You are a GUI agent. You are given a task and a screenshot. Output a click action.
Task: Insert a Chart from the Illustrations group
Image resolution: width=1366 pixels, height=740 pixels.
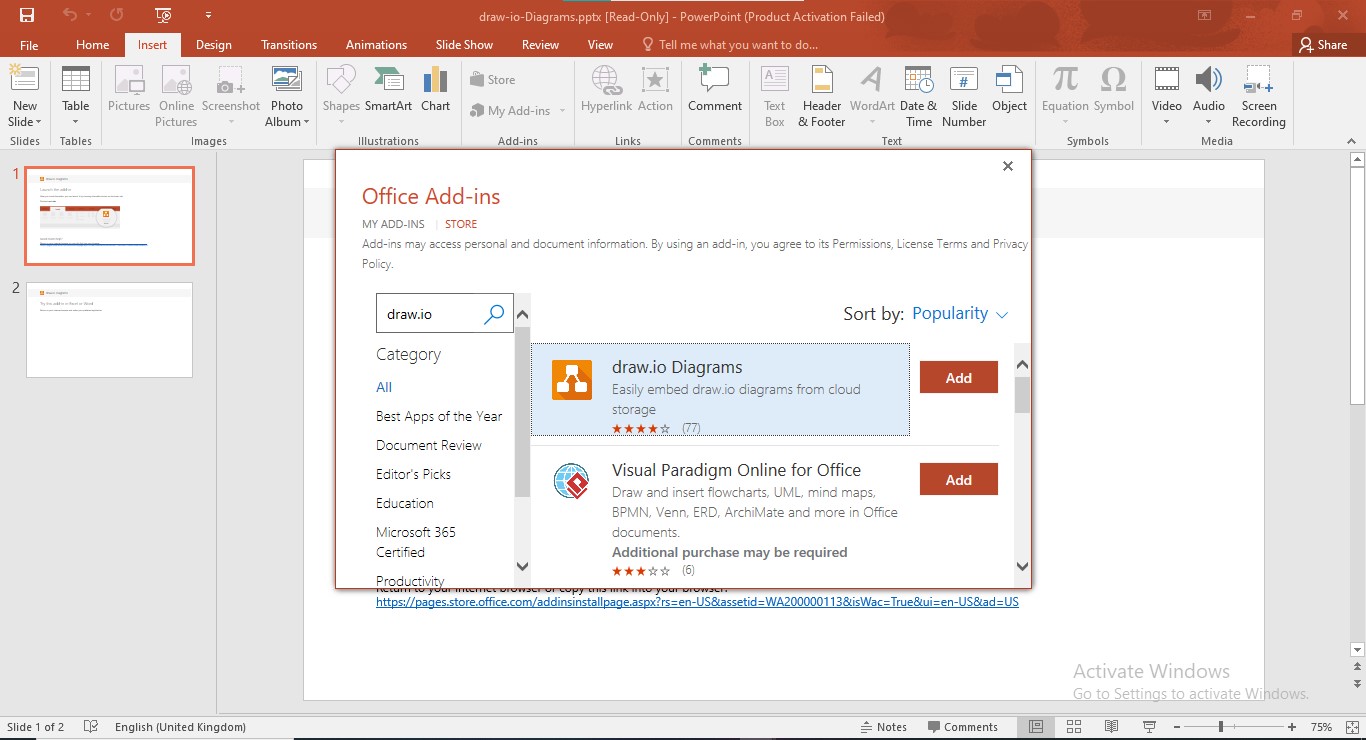tap(435, 89)
